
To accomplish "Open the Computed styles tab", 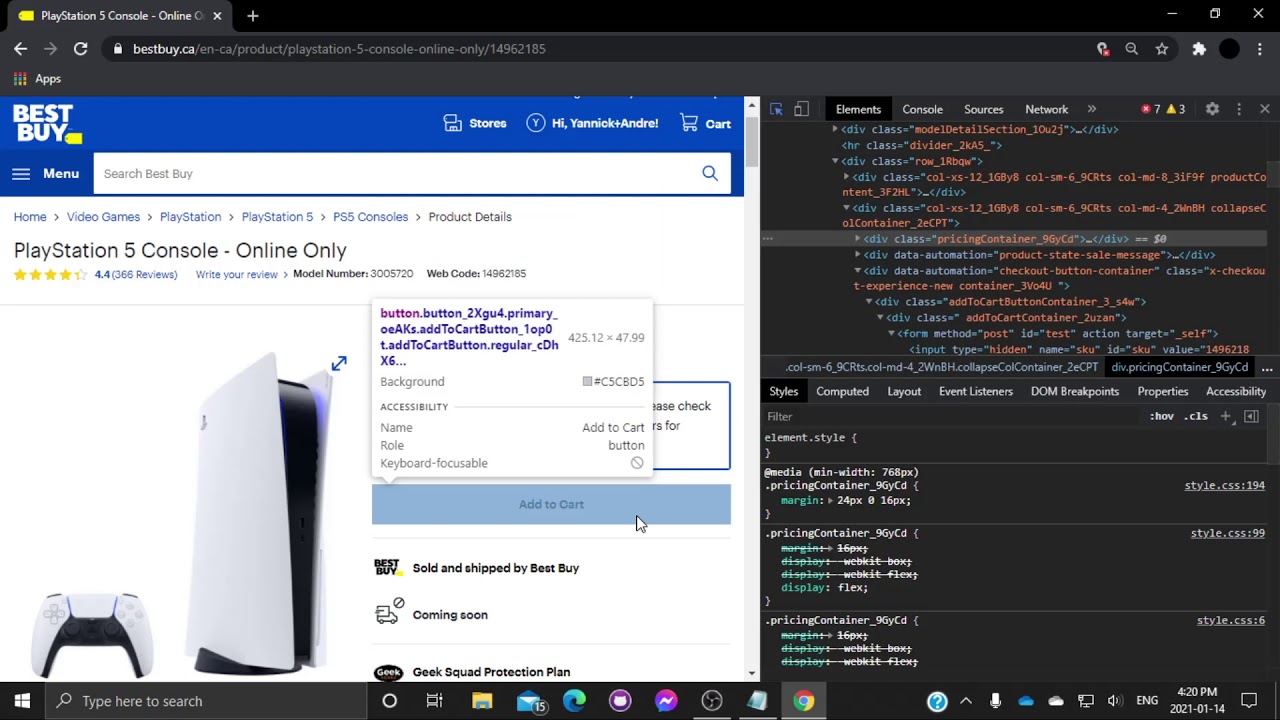I will pos(842,391).
